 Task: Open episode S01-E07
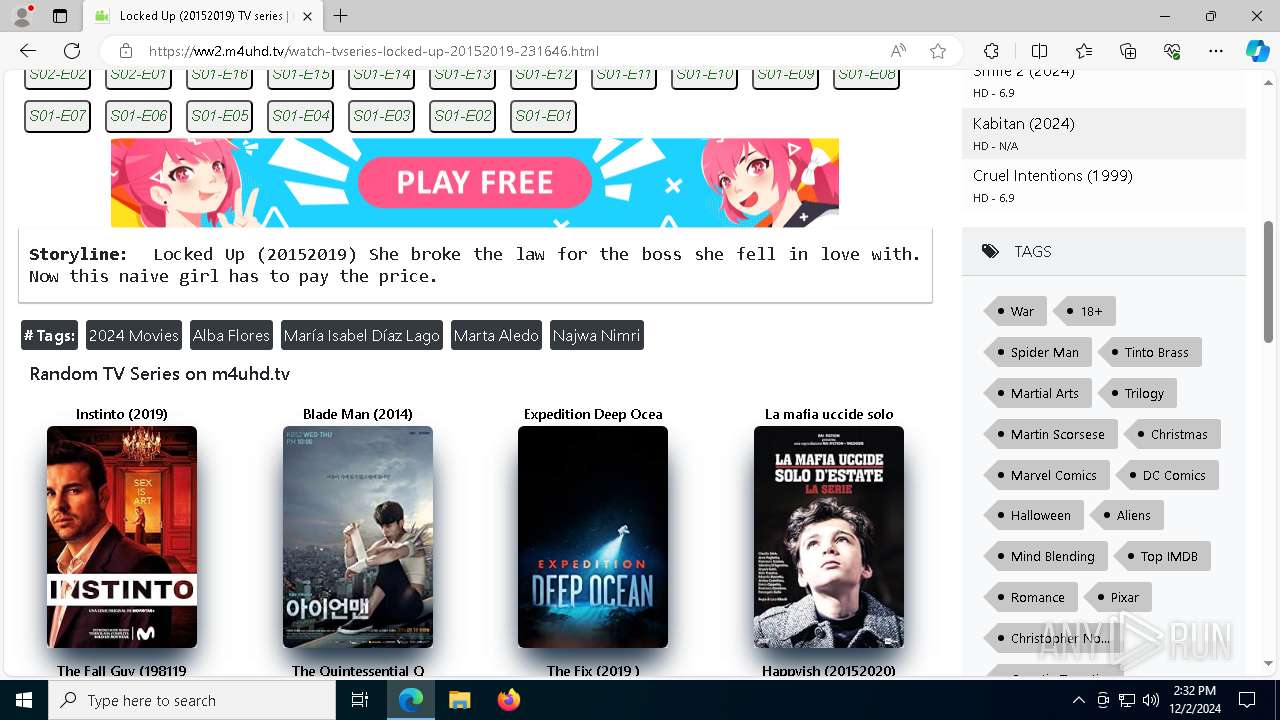[57, 116]
